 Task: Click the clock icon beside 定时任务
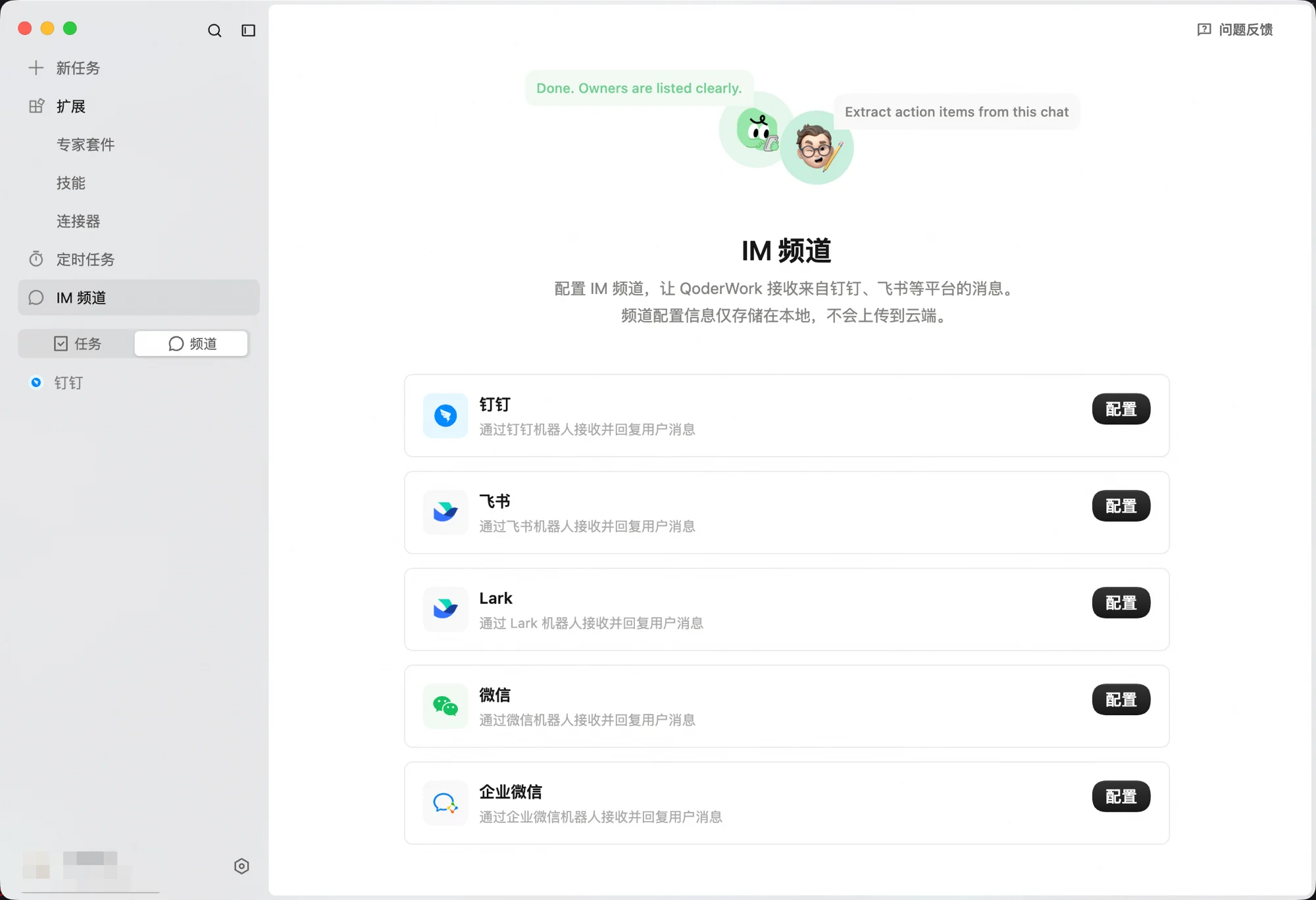(x=36, y=259)
